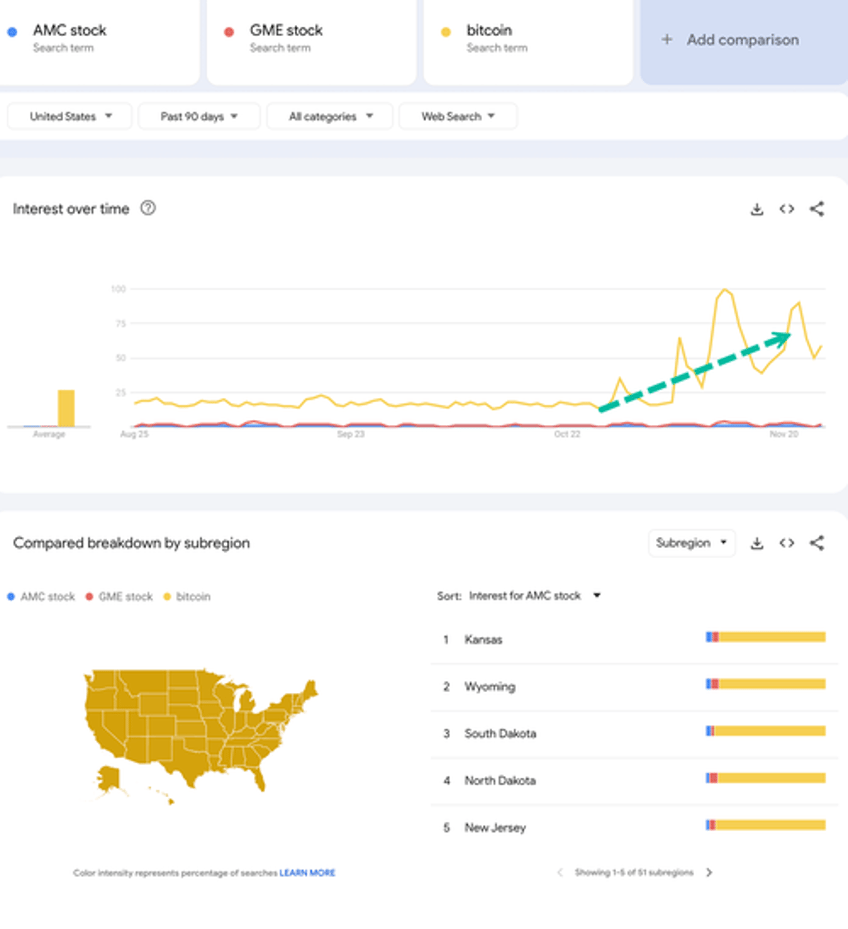Click the Showing 1-5 of 51 subregions text
The height and width of the screenshot is (929, 848).
tap(634, 872)
